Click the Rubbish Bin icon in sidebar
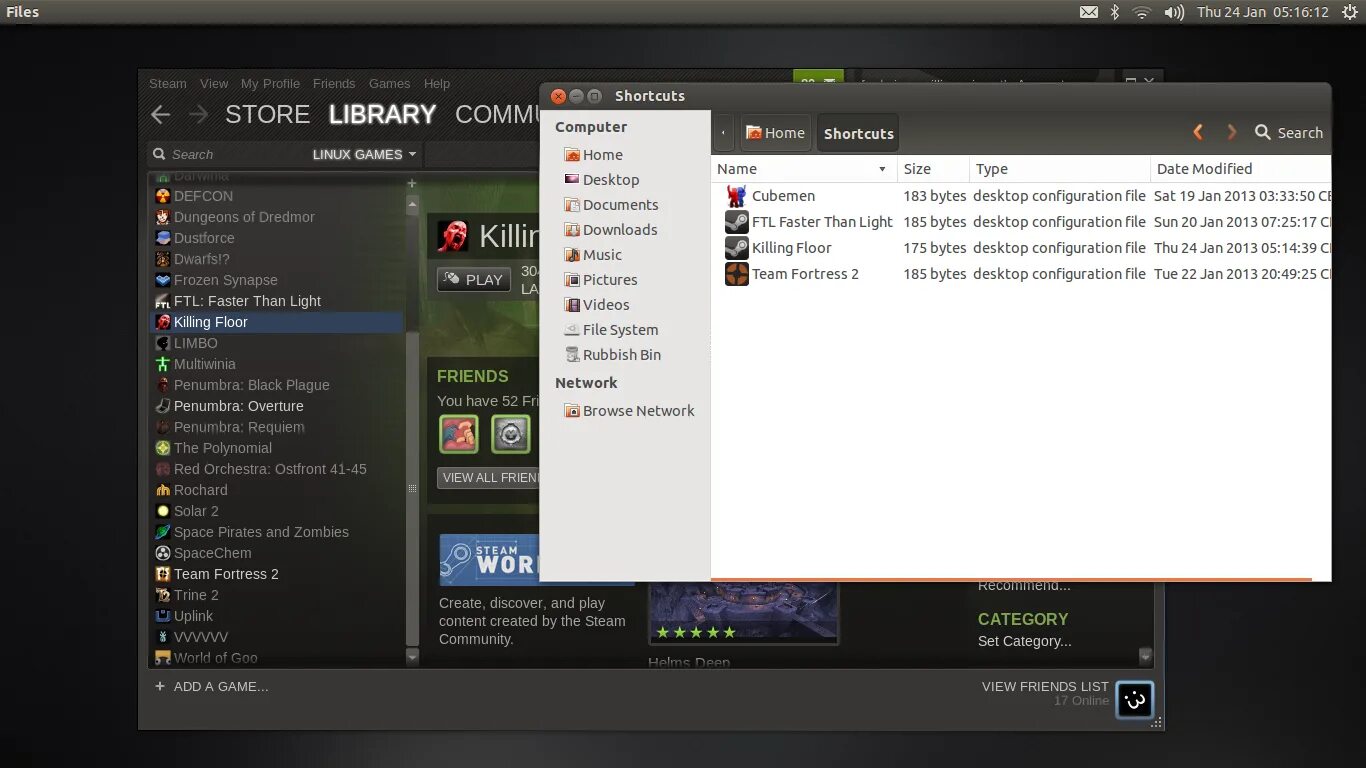Screen dimensions: 1366x768 (x=572, y=355)
